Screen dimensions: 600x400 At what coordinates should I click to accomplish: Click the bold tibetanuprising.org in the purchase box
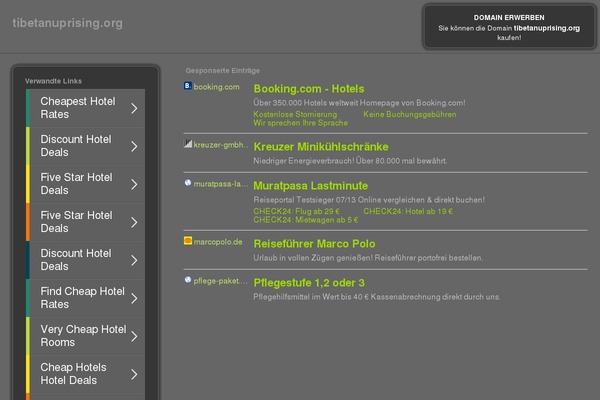(x=546, y=28)
